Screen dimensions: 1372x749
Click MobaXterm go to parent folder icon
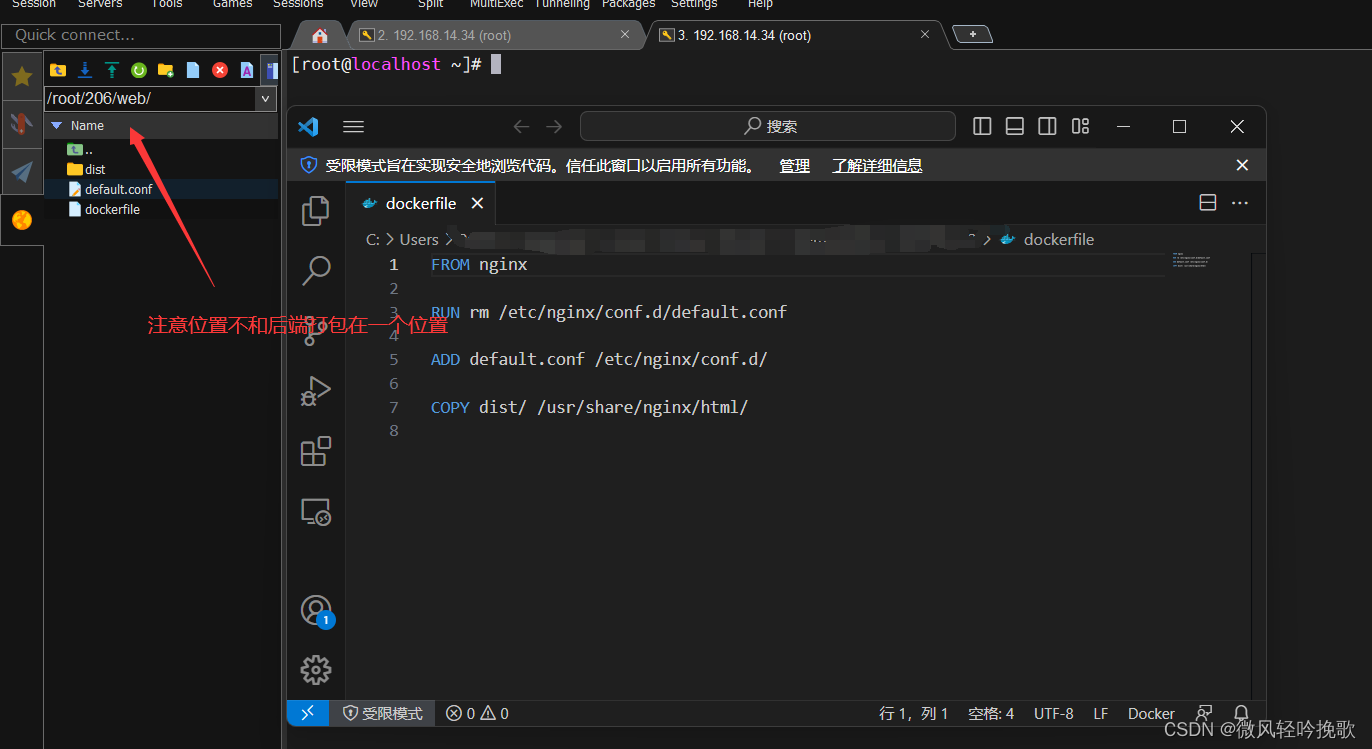58,70
